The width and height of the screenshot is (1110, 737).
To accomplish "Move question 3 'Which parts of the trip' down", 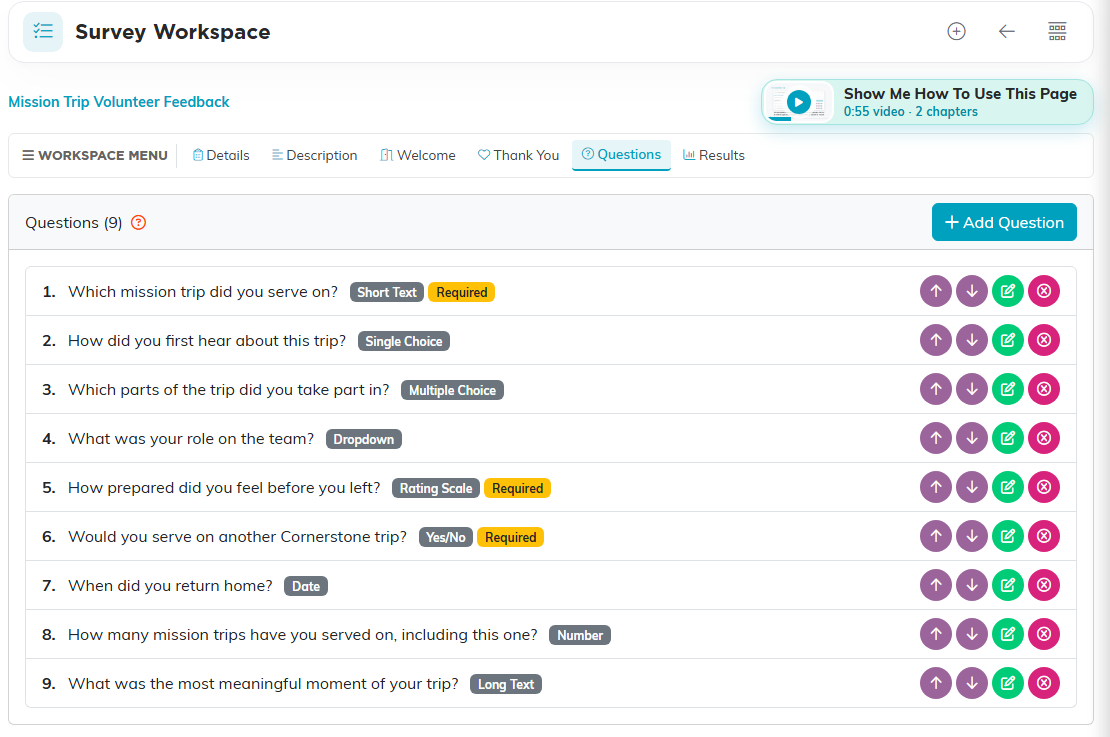I will coord(972,389).
